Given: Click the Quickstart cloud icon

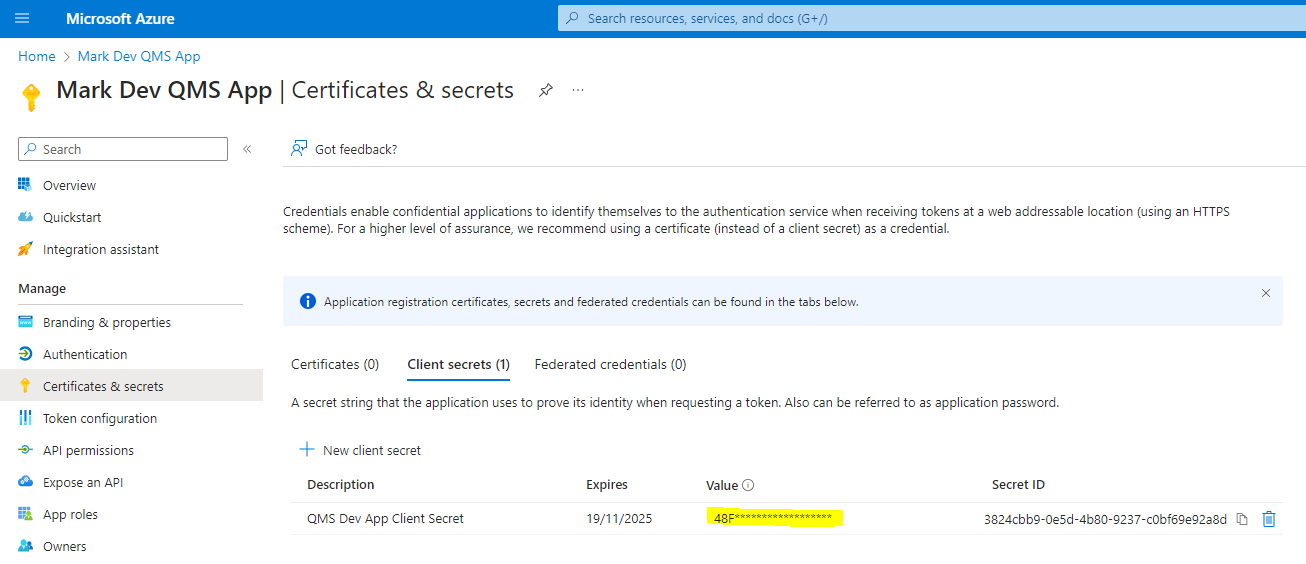Looking at the screenshot, I should pos(25,217).
